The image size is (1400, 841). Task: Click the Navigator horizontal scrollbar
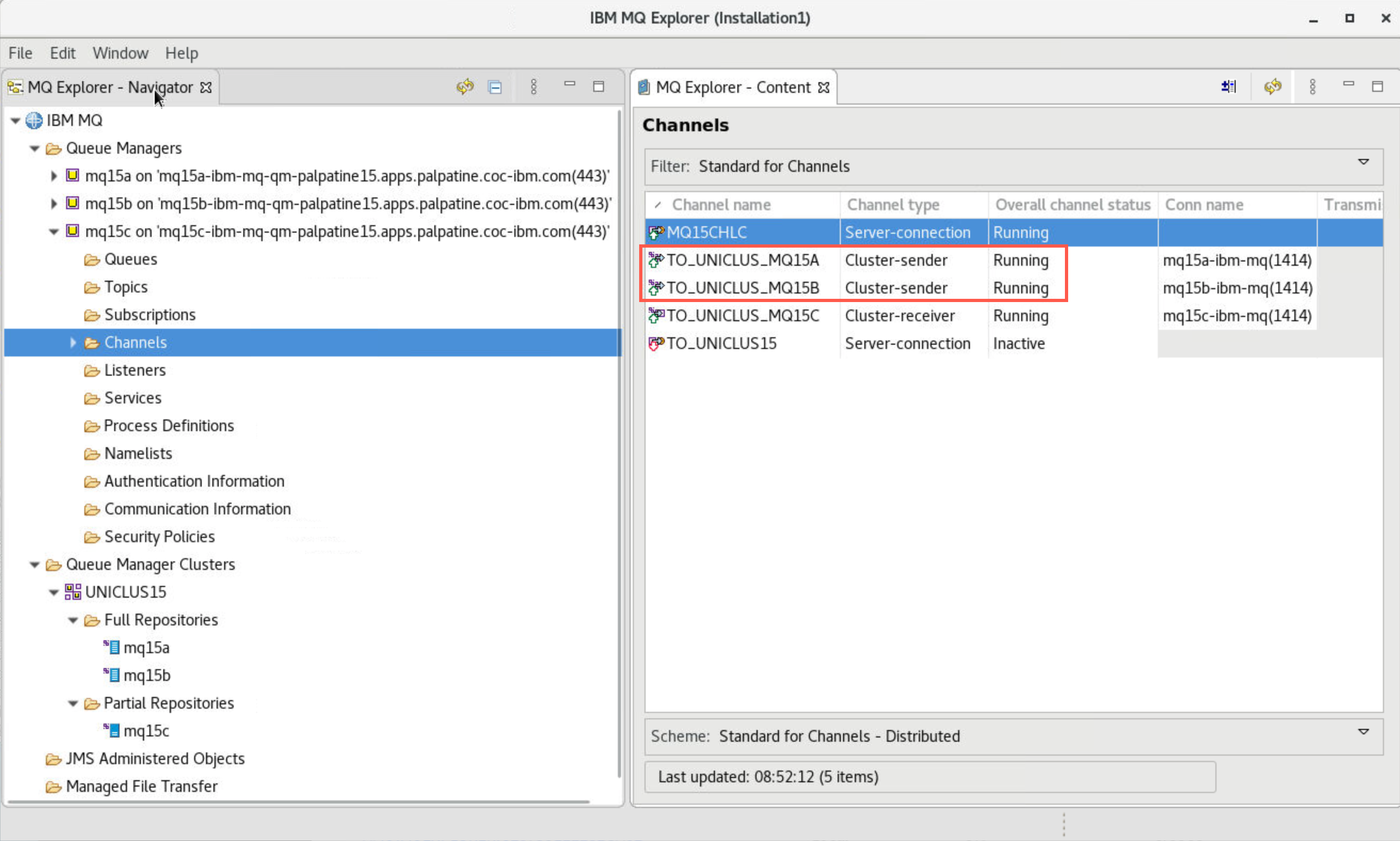point(299,802)
